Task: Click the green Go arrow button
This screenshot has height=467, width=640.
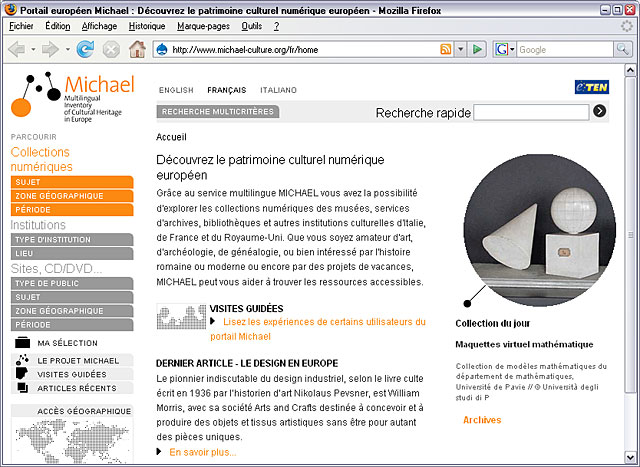Action: (x=477, y=50)
